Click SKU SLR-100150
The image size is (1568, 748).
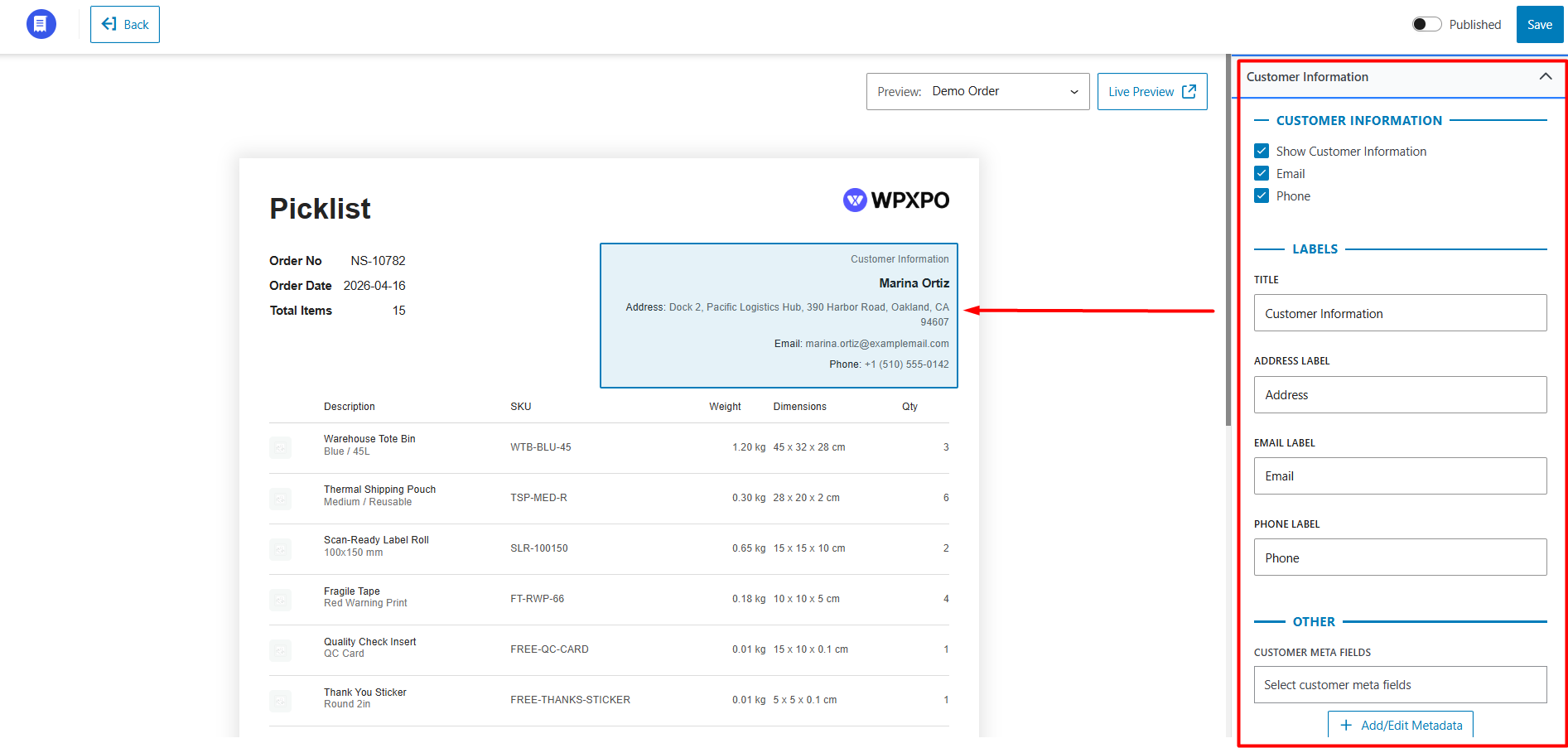pos(539,548)
